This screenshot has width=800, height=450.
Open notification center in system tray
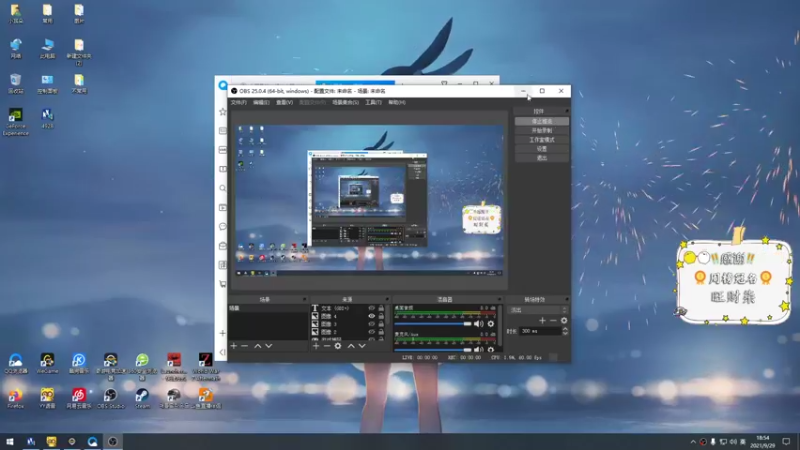pyautogui.click(x=786, y=441)
